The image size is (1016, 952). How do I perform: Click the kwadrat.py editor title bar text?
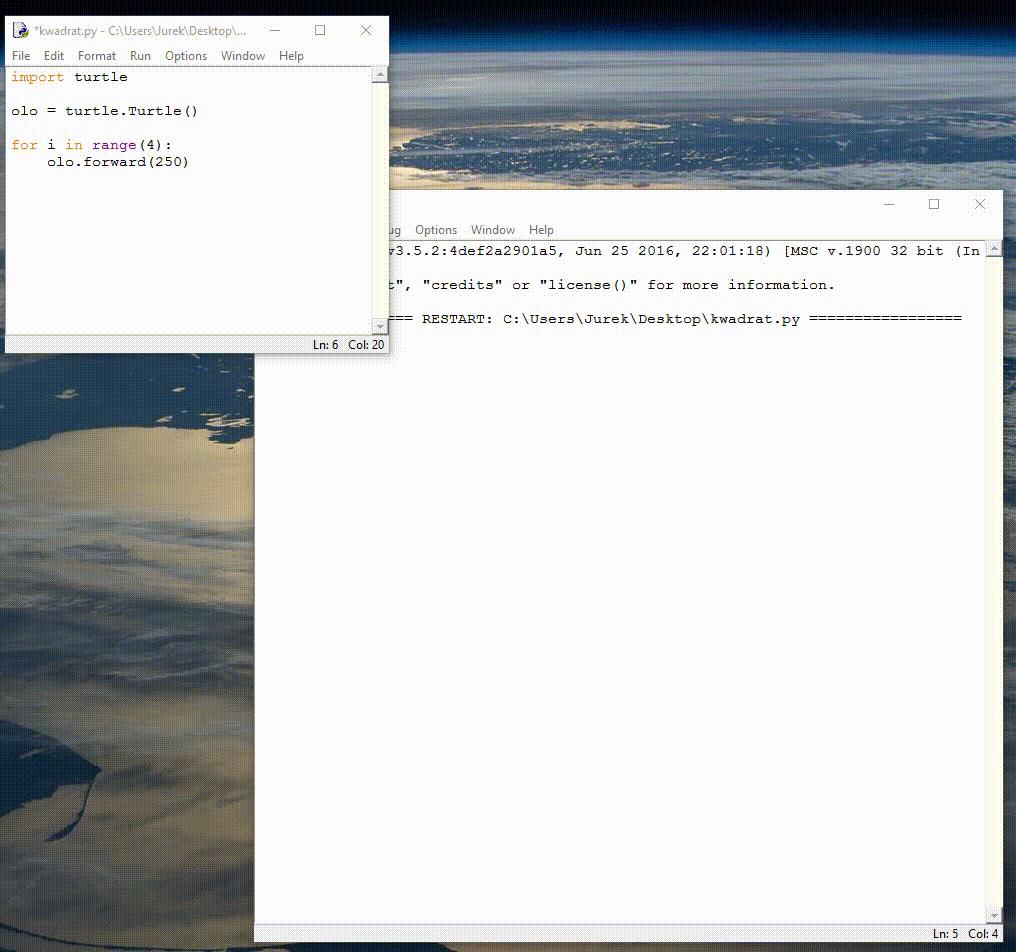140,30
